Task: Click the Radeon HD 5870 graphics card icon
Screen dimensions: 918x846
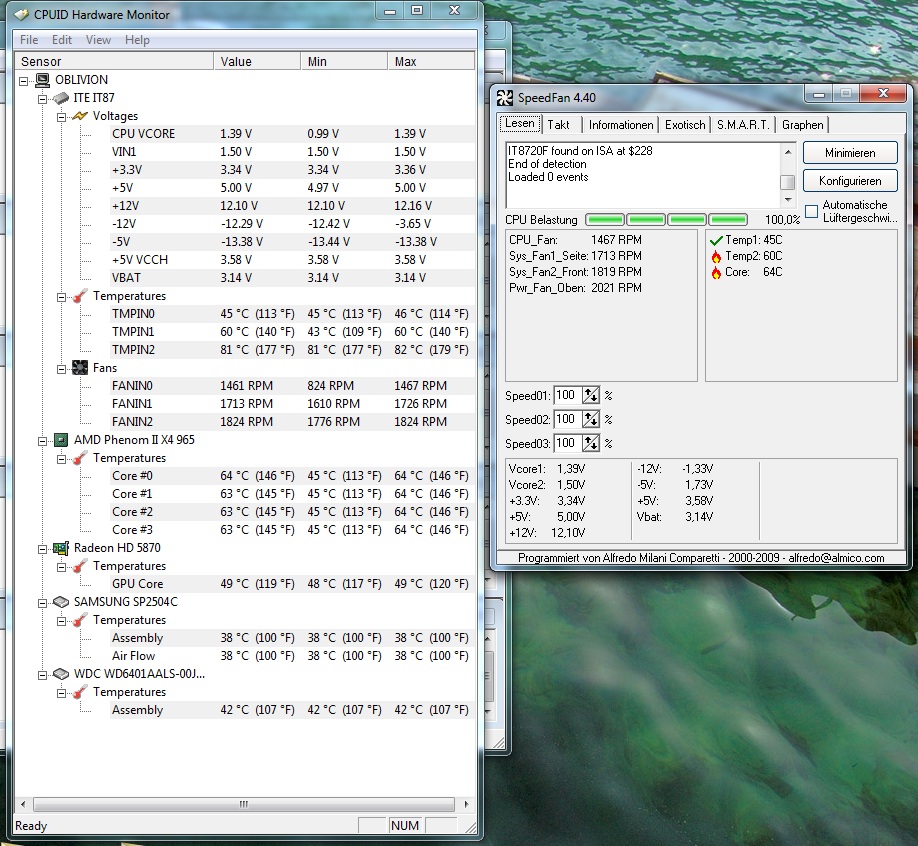Action: (x=61, y=548)
